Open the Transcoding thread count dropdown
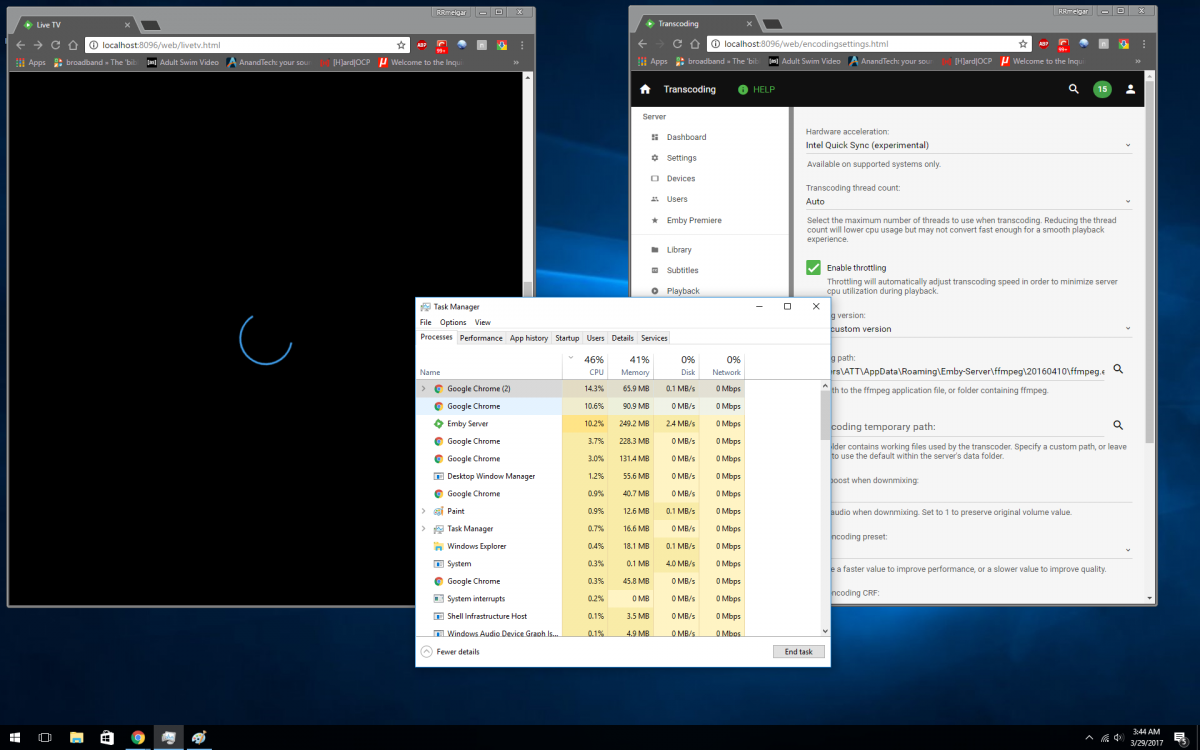1200x750 pixels. click(968, 201)
